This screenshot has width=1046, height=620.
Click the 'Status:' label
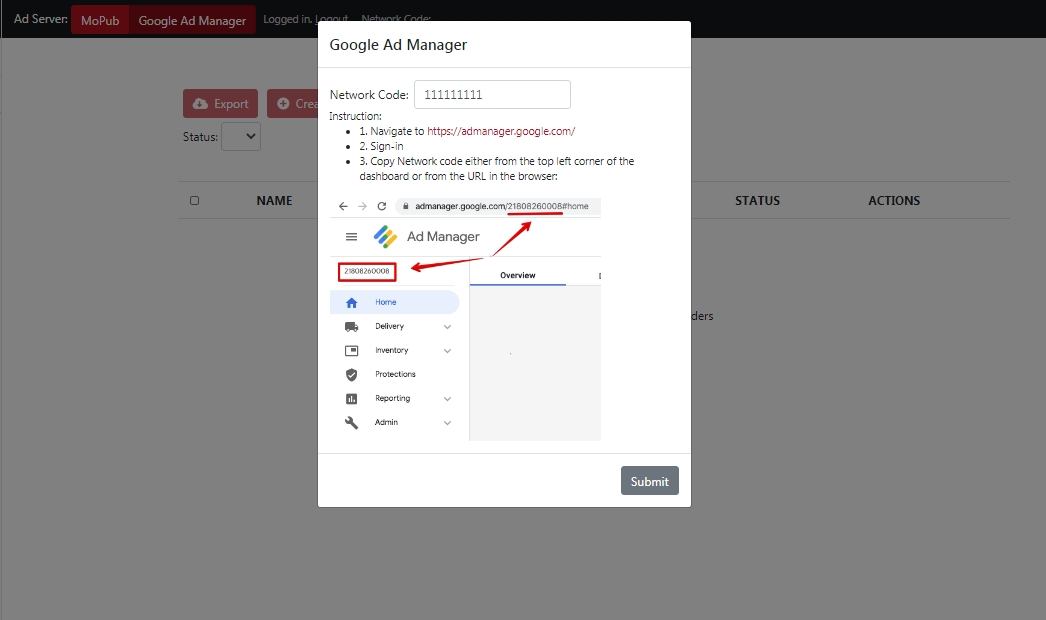200,137
